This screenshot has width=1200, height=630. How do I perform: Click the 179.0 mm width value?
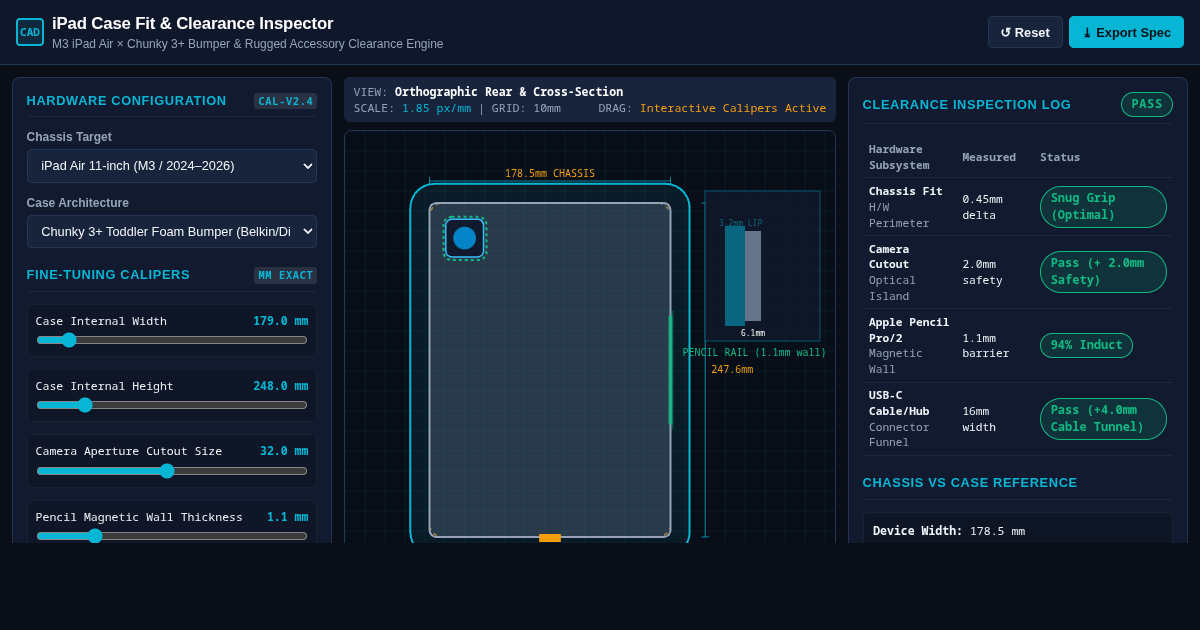pos(280,321)
